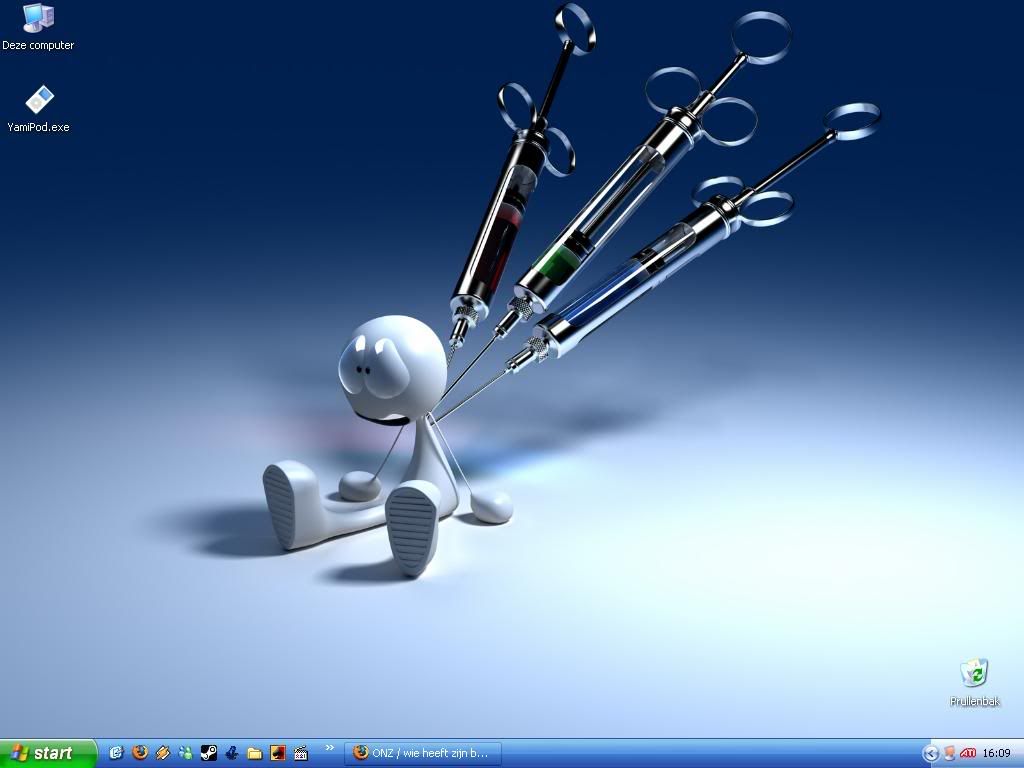
Task: Launch Internet Explorer from Quick Launch
Action: coord(116,753)
